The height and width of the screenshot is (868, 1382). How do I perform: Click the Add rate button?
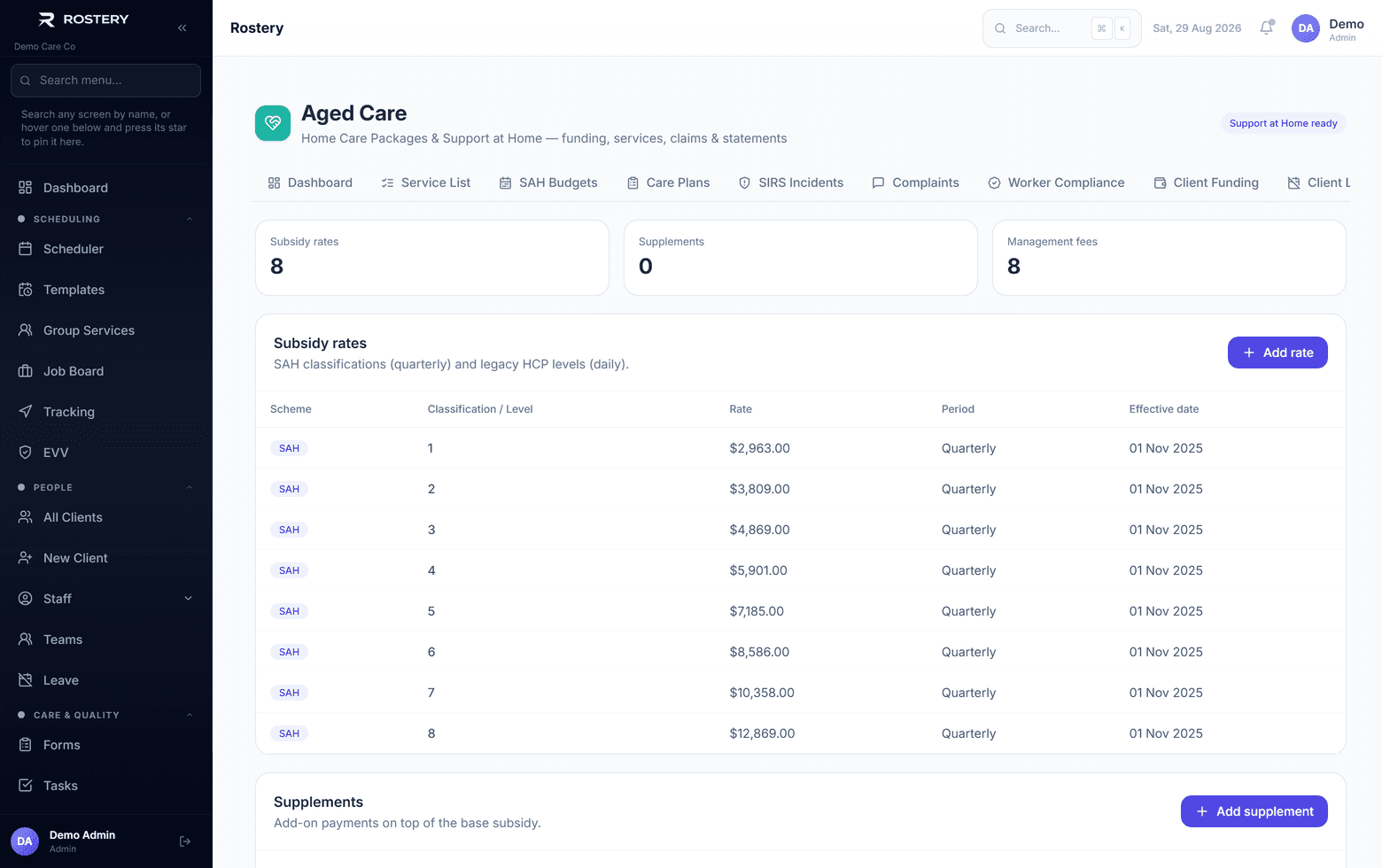(1277, 353)
